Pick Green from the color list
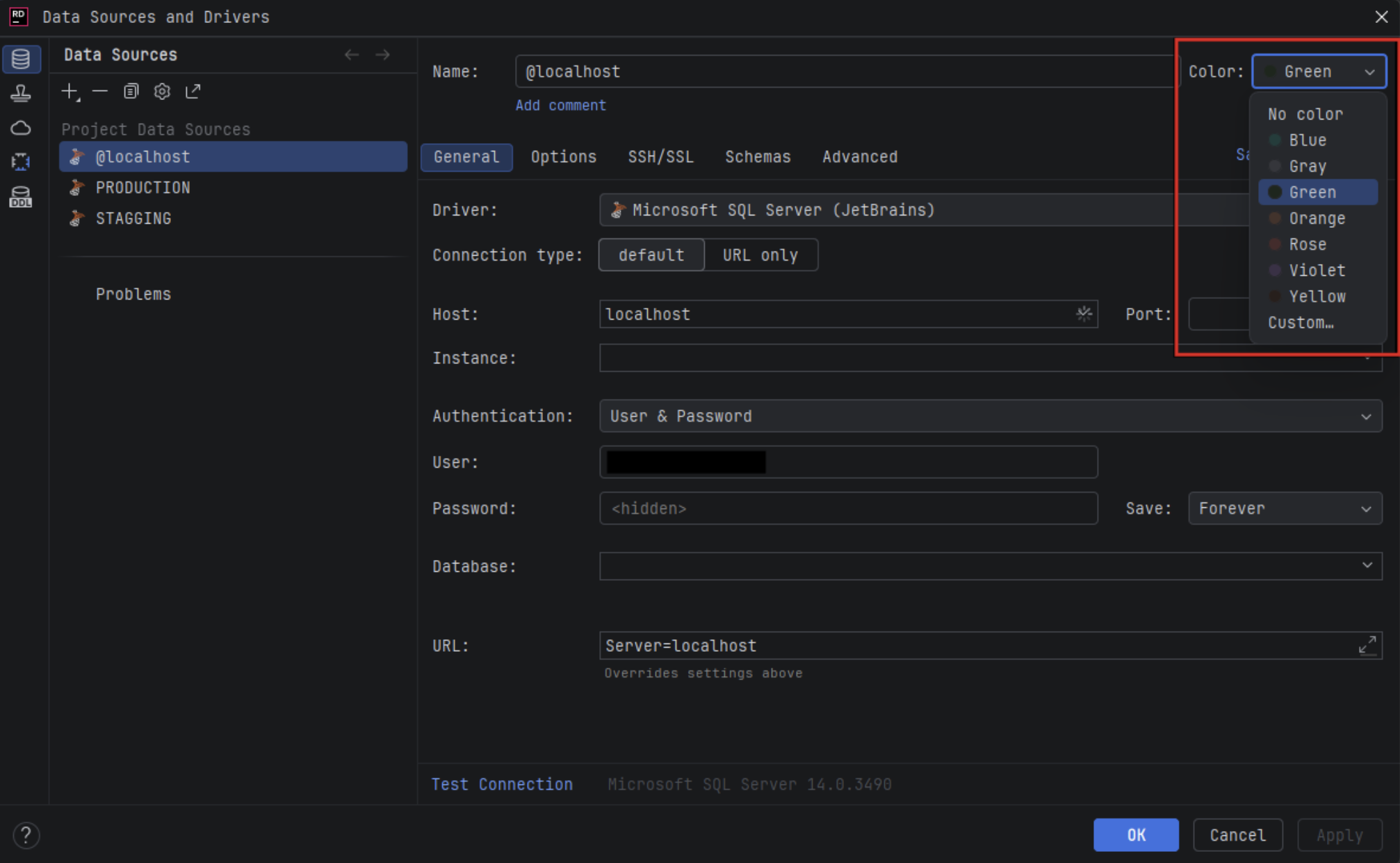The image size is (1400, 863). (1318, 192)
